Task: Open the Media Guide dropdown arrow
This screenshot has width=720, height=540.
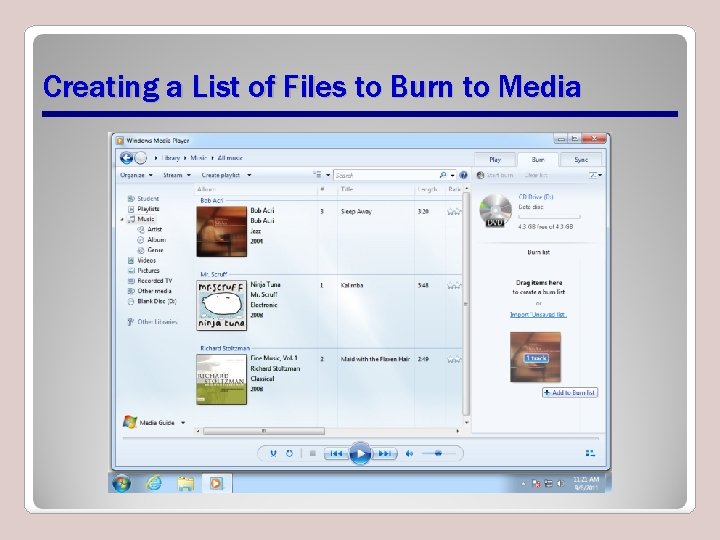Action: click(183, 422)
